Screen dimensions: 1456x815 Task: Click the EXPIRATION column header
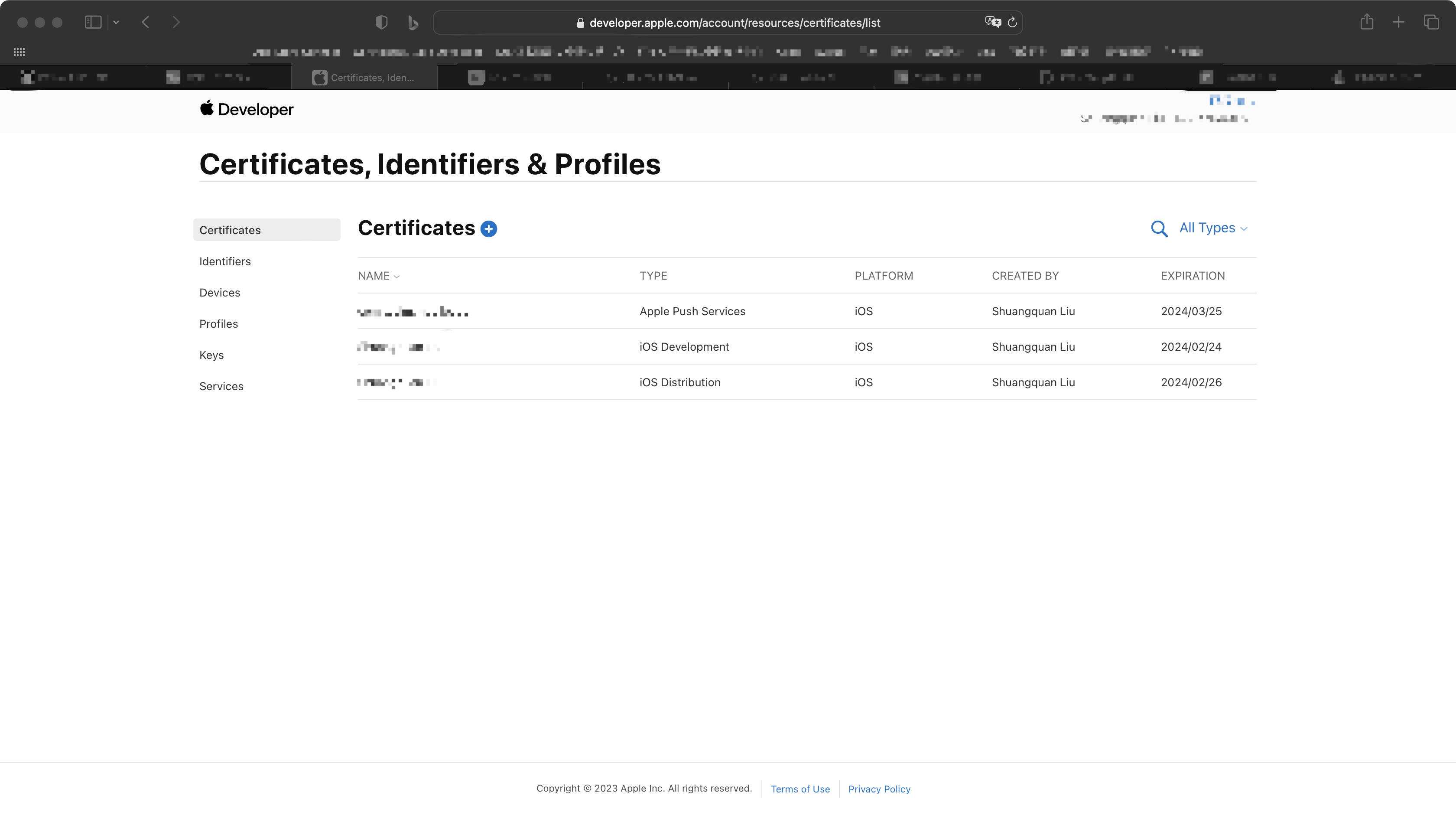[x=1193, y=276]
